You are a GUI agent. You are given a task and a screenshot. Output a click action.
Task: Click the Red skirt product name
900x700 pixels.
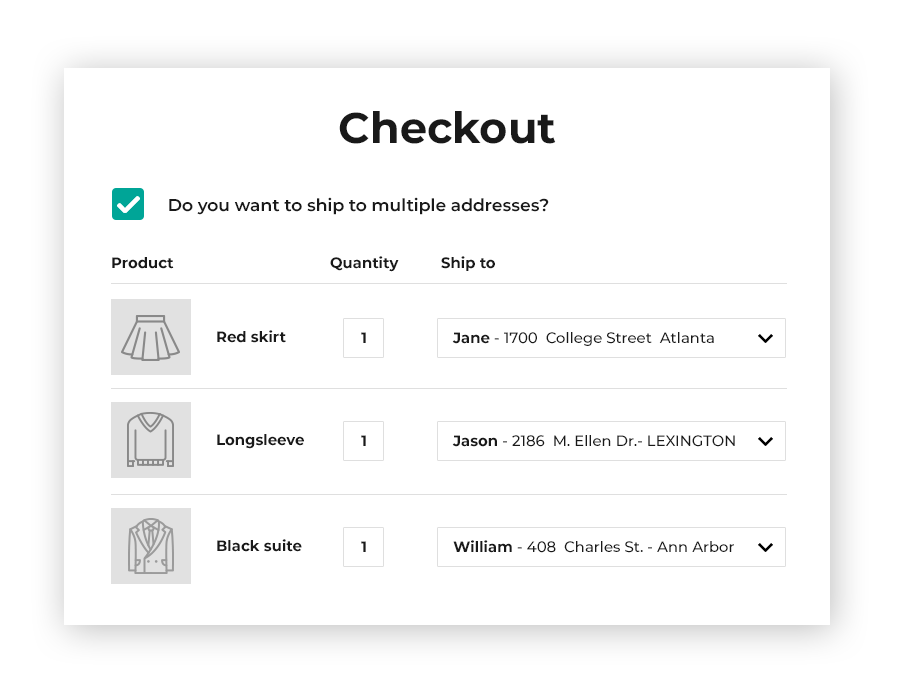pos(251,337)
